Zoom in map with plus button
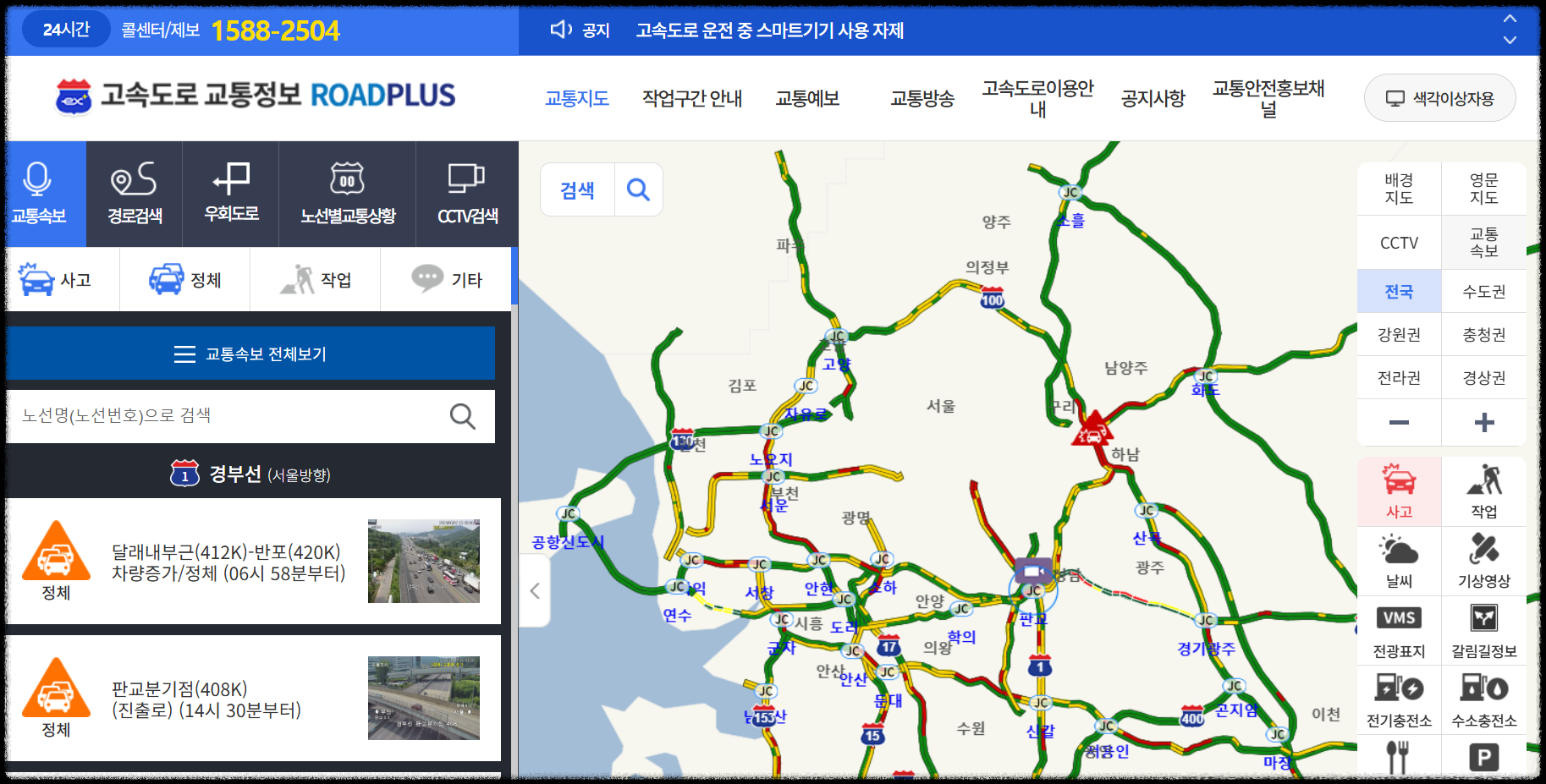Image resolution: width=1546 pixels, height=784 pixels. pyautogui.click(x=1483, y=422)
